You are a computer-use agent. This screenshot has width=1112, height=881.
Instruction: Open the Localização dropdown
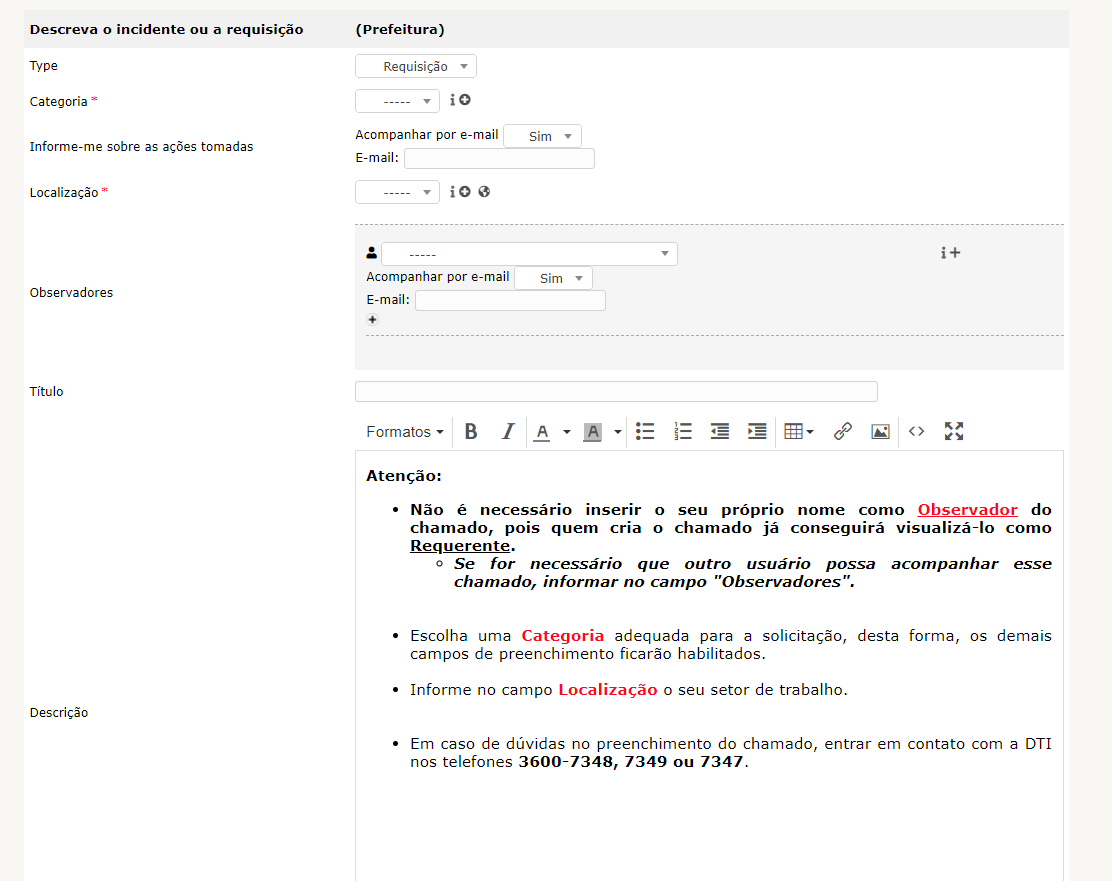pos(397,192)
